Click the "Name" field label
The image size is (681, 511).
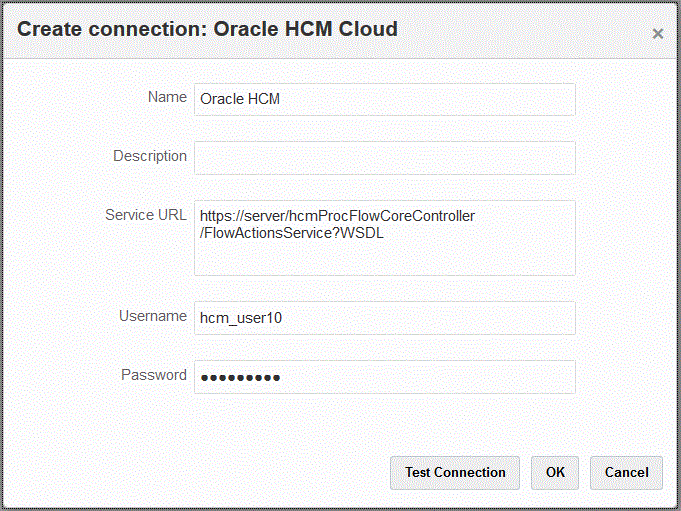point(167,98)
